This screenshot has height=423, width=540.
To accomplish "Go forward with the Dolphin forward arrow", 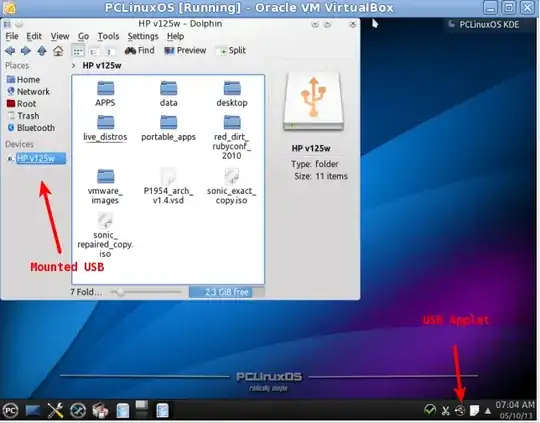I will tap(25, 51).
